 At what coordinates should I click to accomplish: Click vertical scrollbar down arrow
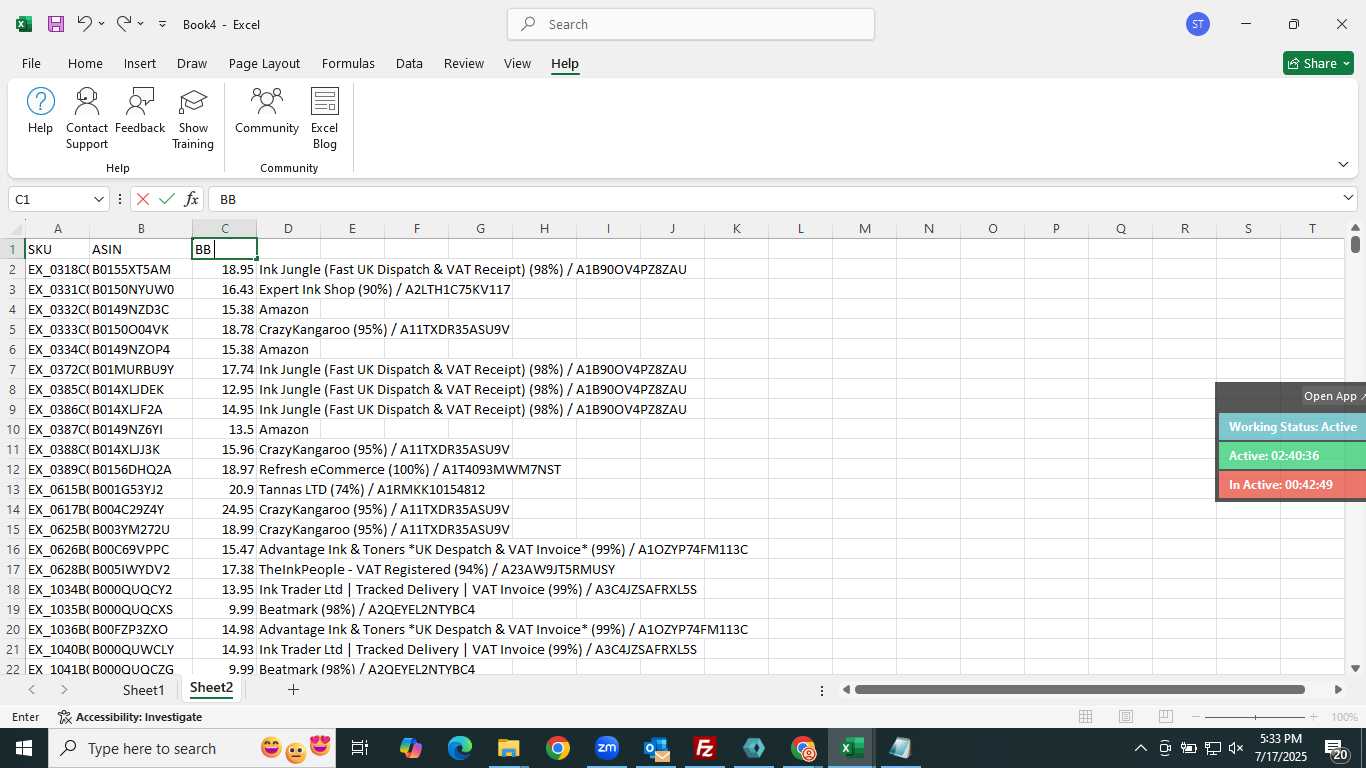coord(1355,668)
